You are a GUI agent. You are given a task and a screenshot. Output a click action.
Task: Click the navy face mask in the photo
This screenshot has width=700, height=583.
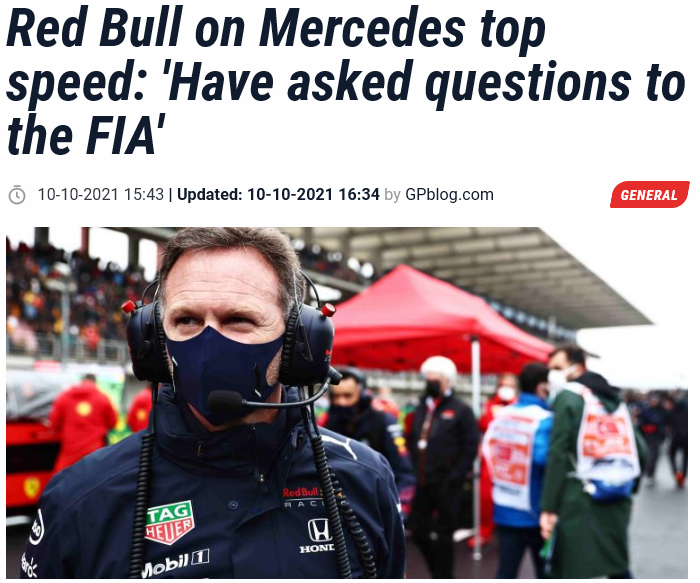pos(223,374)
